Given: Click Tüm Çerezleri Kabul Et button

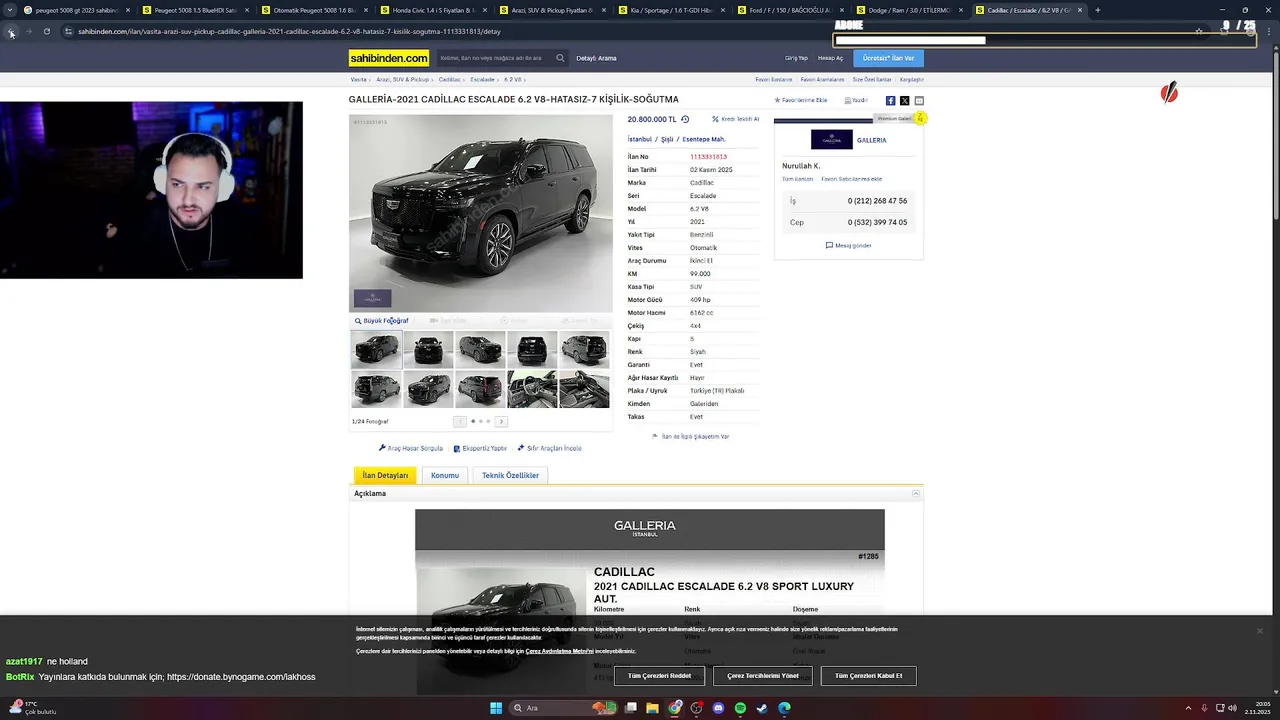Looking at the screenshot, I should [868, 676].
